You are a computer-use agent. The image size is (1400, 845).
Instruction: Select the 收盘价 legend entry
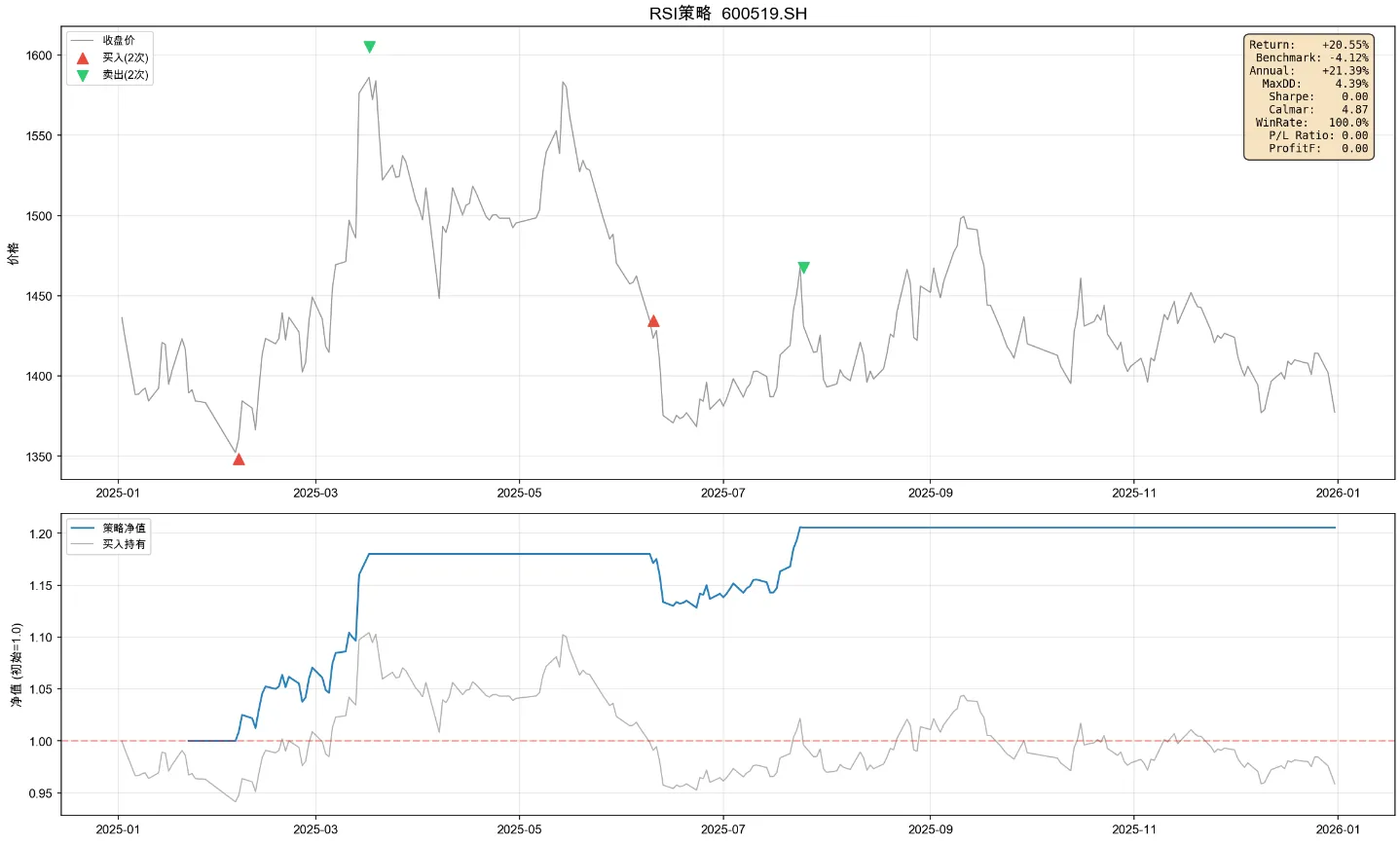click(x=118, y=41)
